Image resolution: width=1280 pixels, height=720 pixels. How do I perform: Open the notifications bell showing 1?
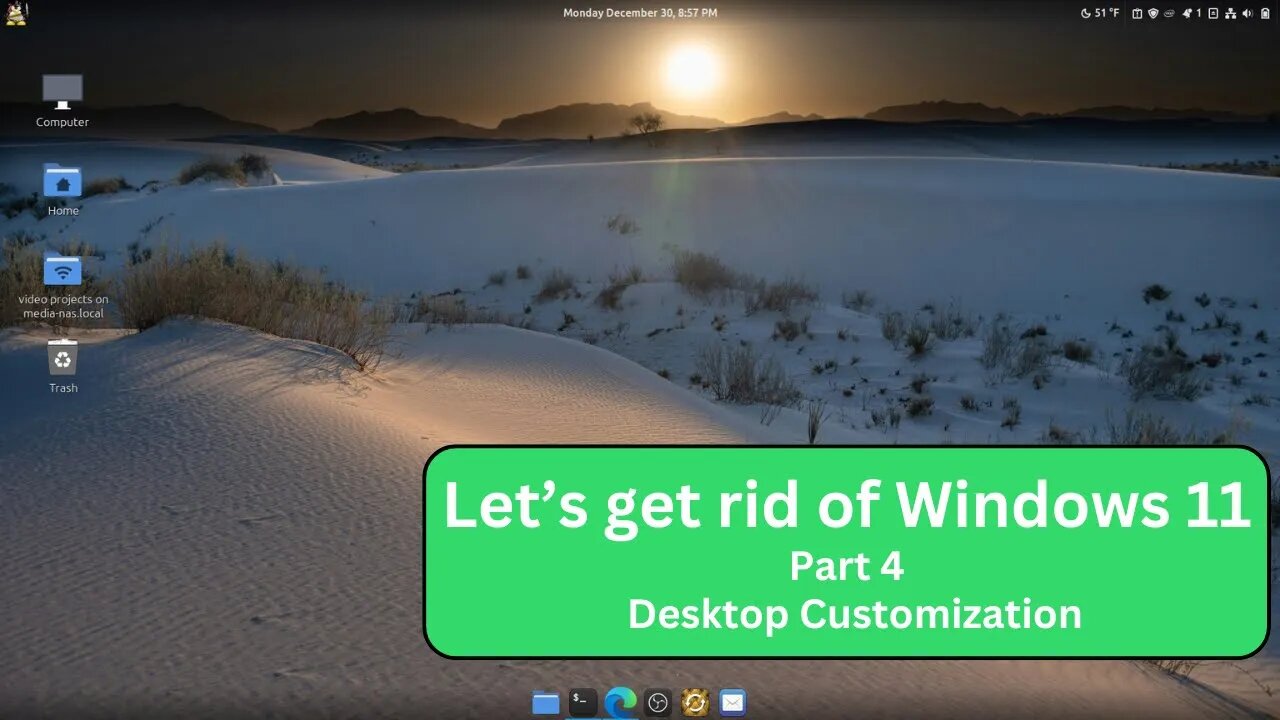coord(1191,13)
